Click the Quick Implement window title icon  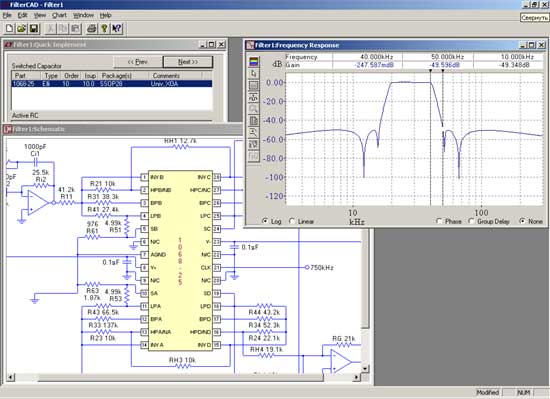coord(8,45)
